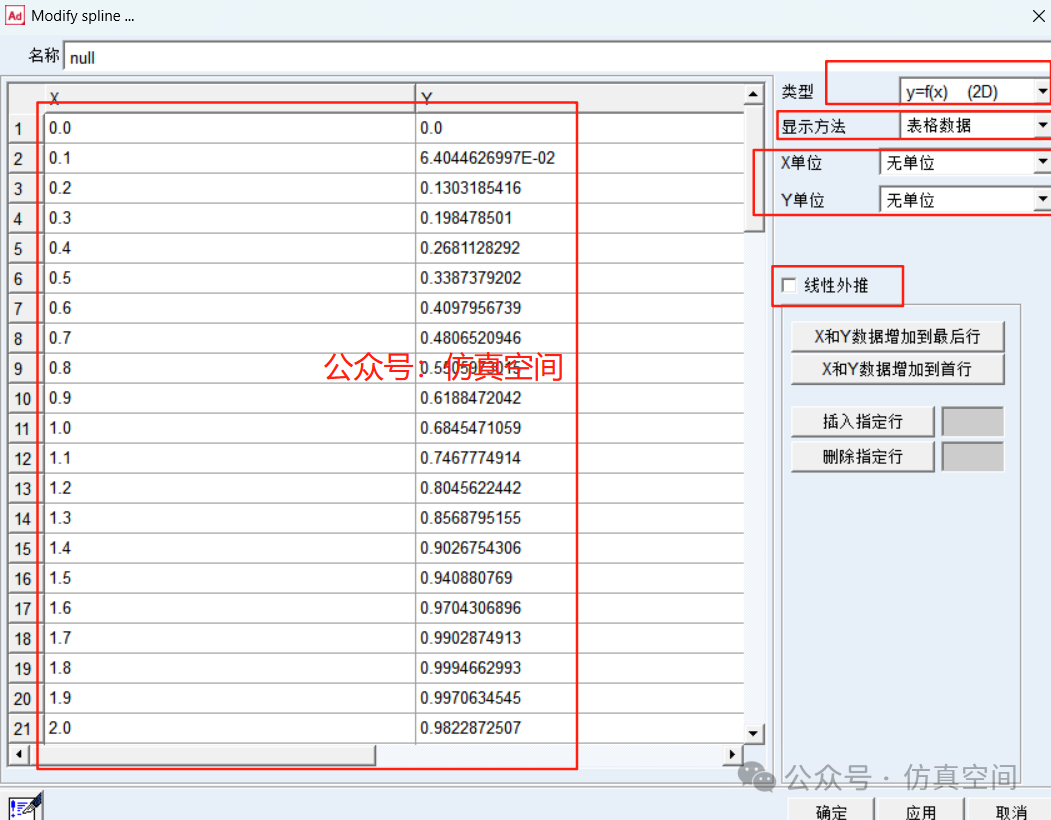Click the horizontal scrollbar thumb under table
The width and height of the screenshot is (1051, 820).
pyautogui.click(x=200, y=754)
